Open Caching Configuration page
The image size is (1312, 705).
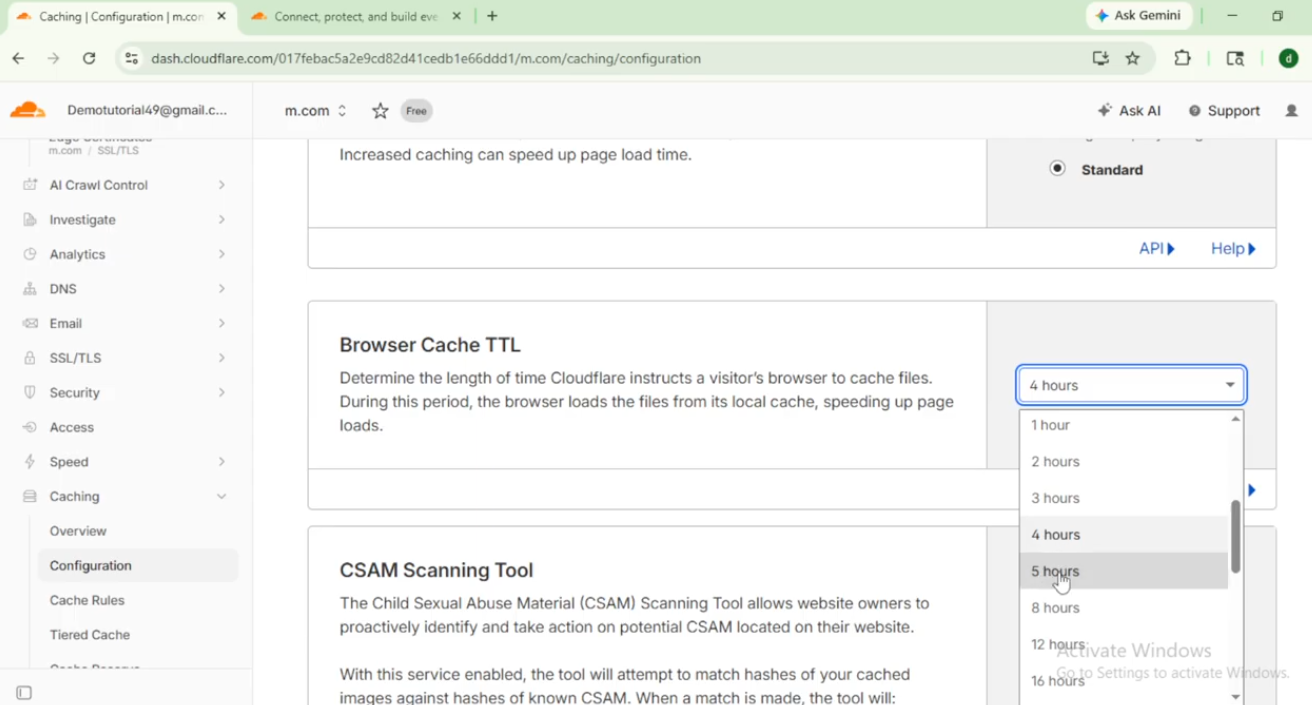click(x=138, y=566)
